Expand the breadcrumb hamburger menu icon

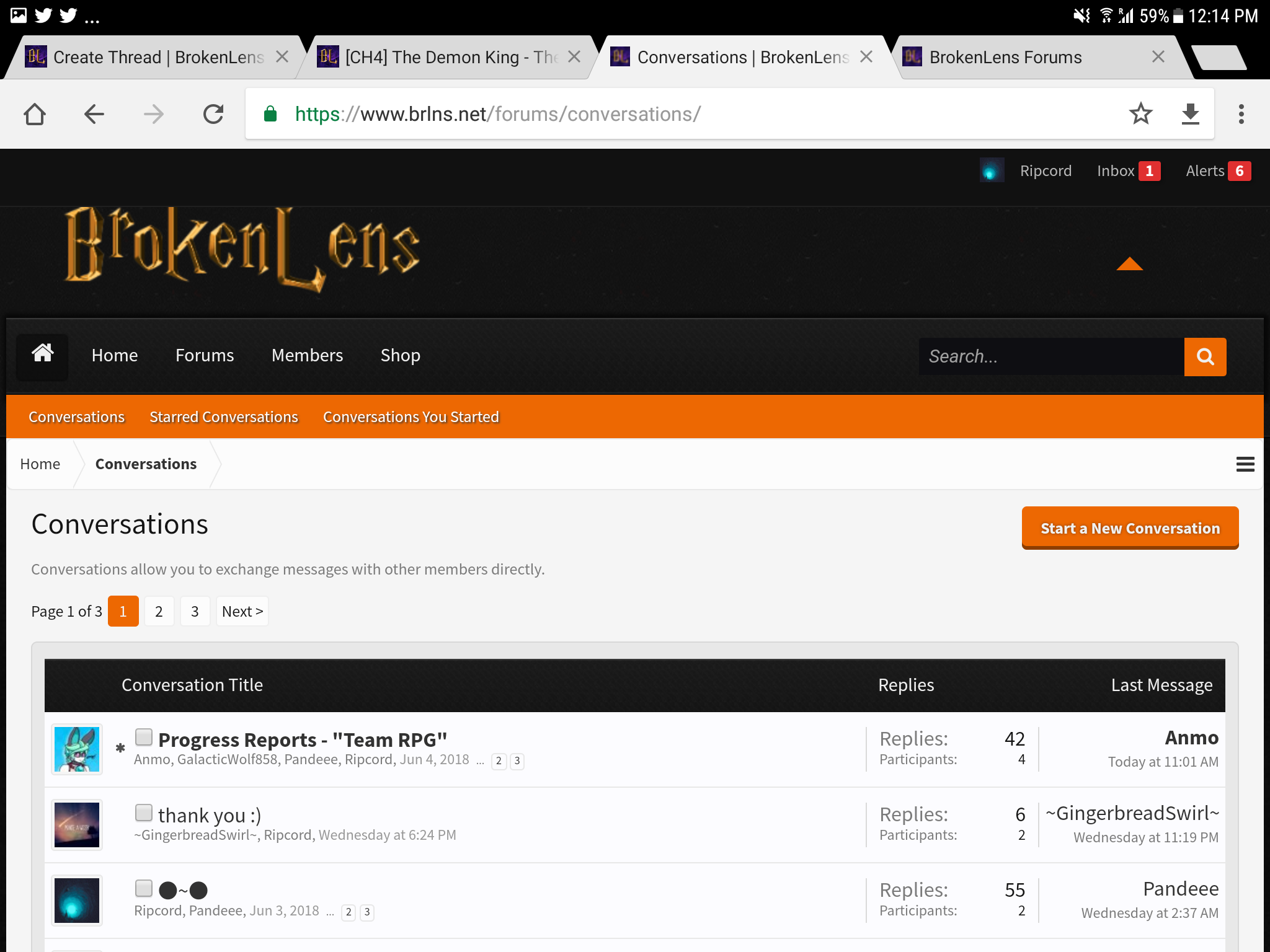[x=1245, y=464]
